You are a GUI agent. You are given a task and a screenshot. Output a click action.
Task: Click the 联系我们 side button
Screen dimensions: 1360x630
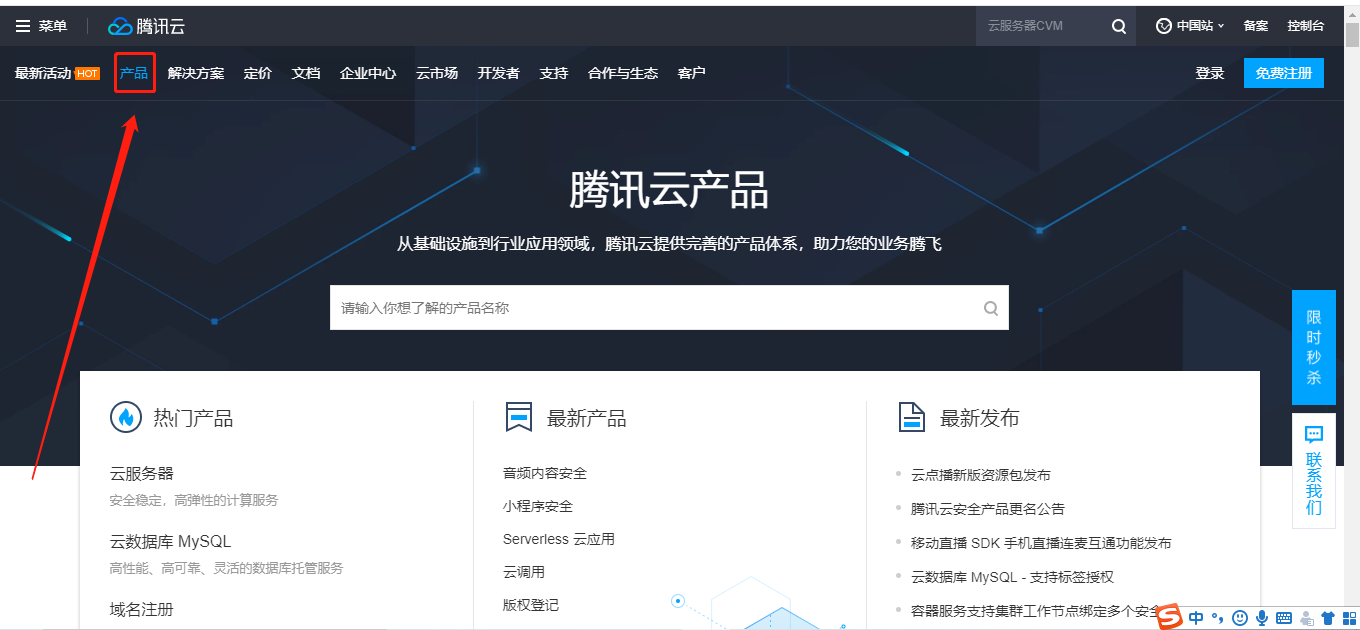[x=1314, y=471]
